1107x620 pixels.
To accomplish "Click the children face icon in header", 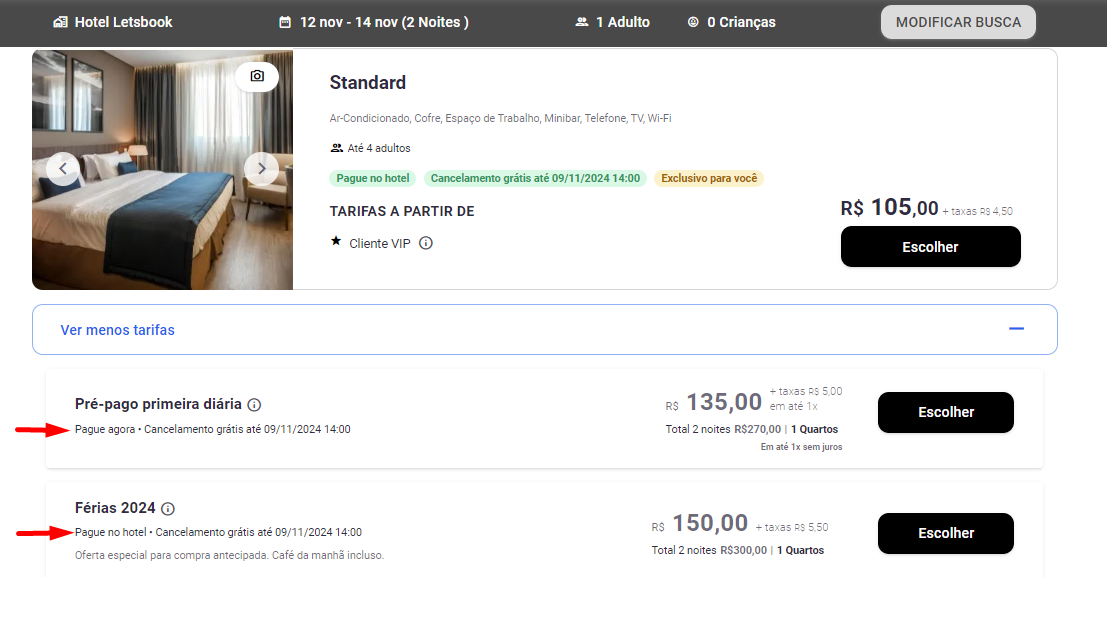I will [x=693, y=22].
